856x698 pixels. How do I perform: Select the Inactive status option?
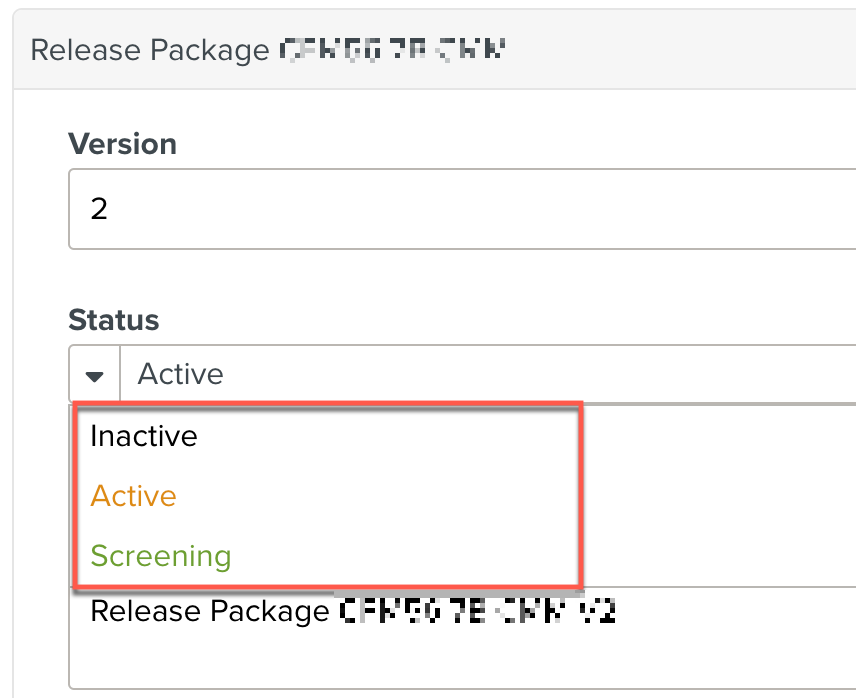tap(144, 436)
